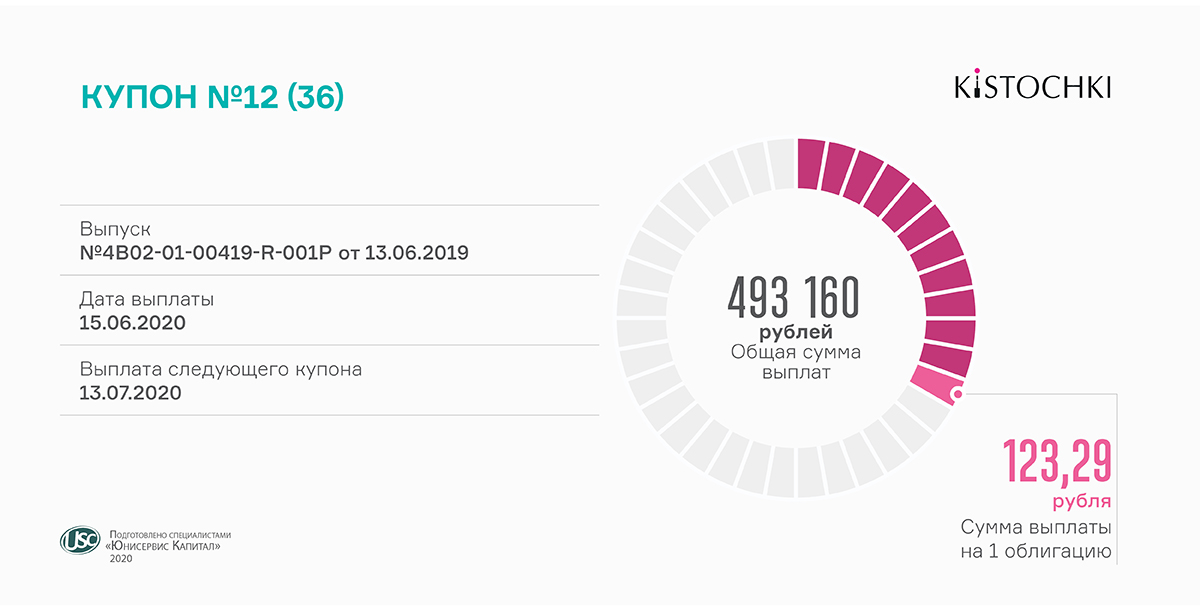Click the small white circle marker on the ring

(x=958, y=394)
